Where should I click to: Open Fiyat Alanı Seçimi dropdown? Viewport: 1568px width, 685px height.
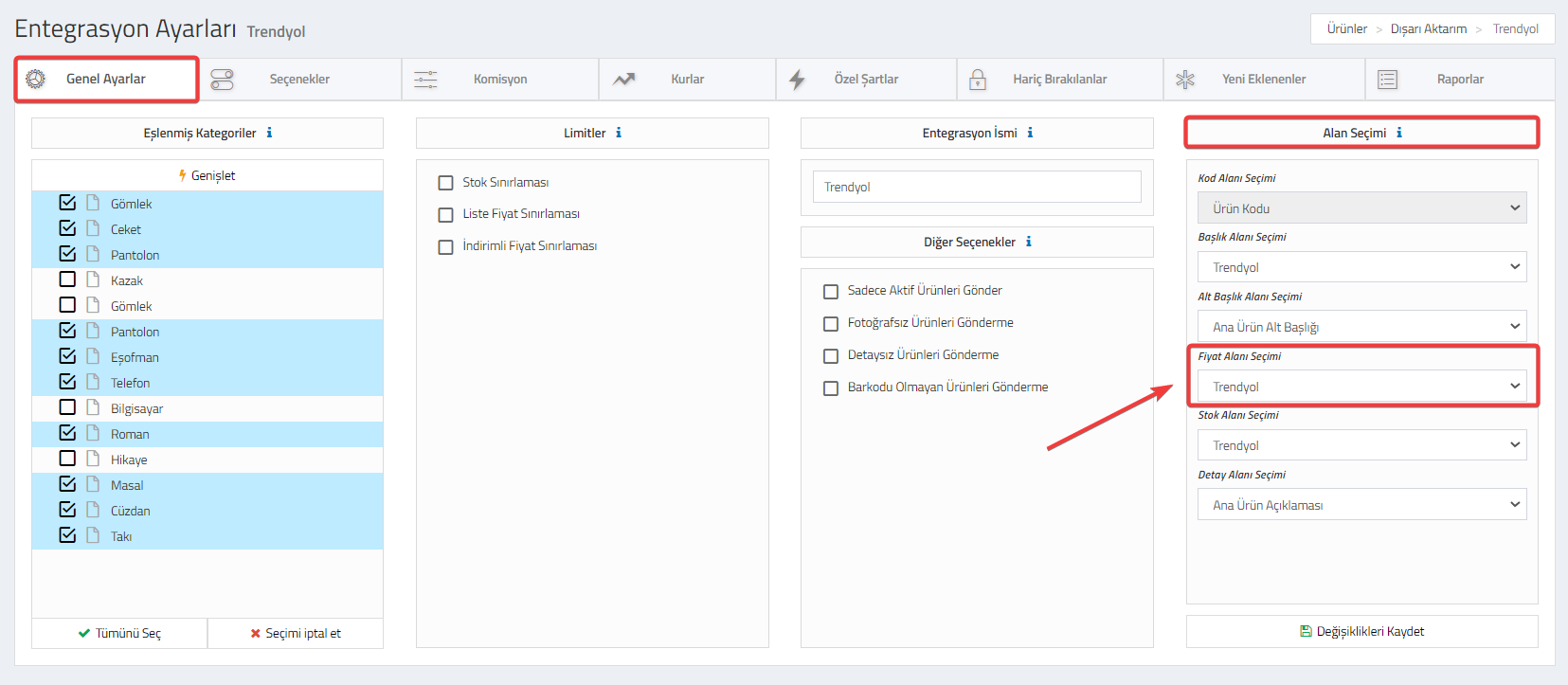tap(1361, 387)
